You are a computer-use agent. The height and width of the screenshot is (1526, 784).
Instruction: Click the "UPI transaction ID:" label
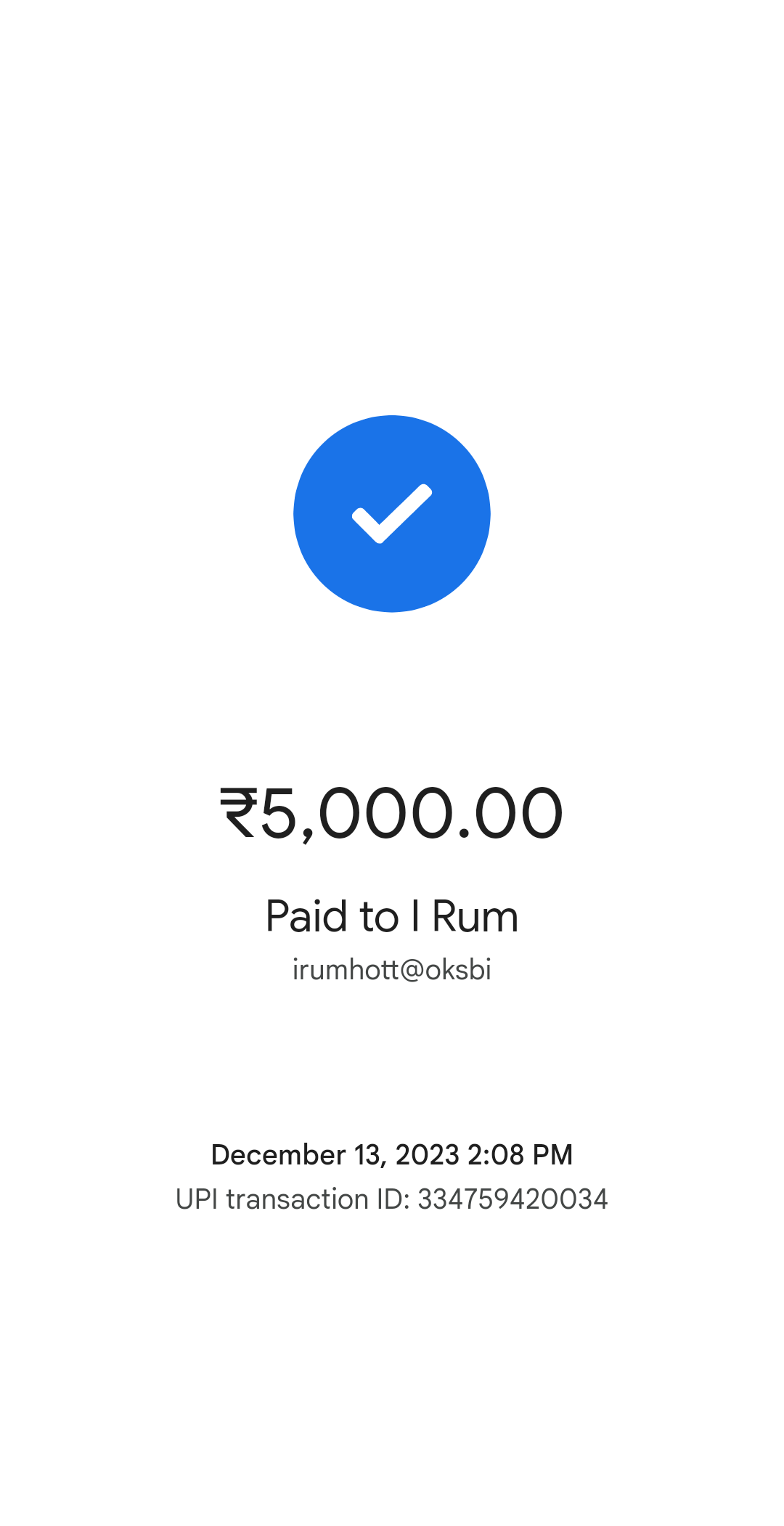(x=293, y=1199)
